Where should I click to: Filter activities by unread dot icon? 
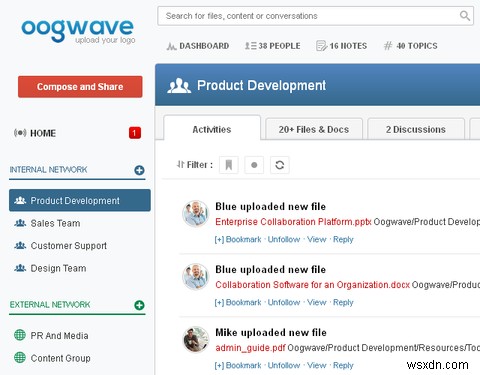point(254,165)
